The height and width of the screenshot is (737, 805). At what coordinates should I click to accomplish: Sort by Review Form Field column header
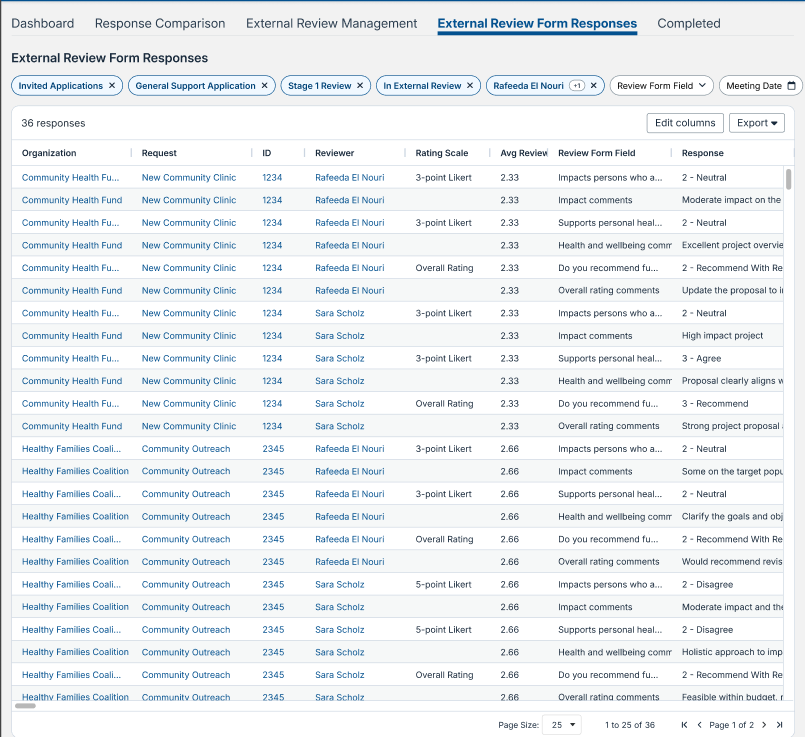pos(597,153)
